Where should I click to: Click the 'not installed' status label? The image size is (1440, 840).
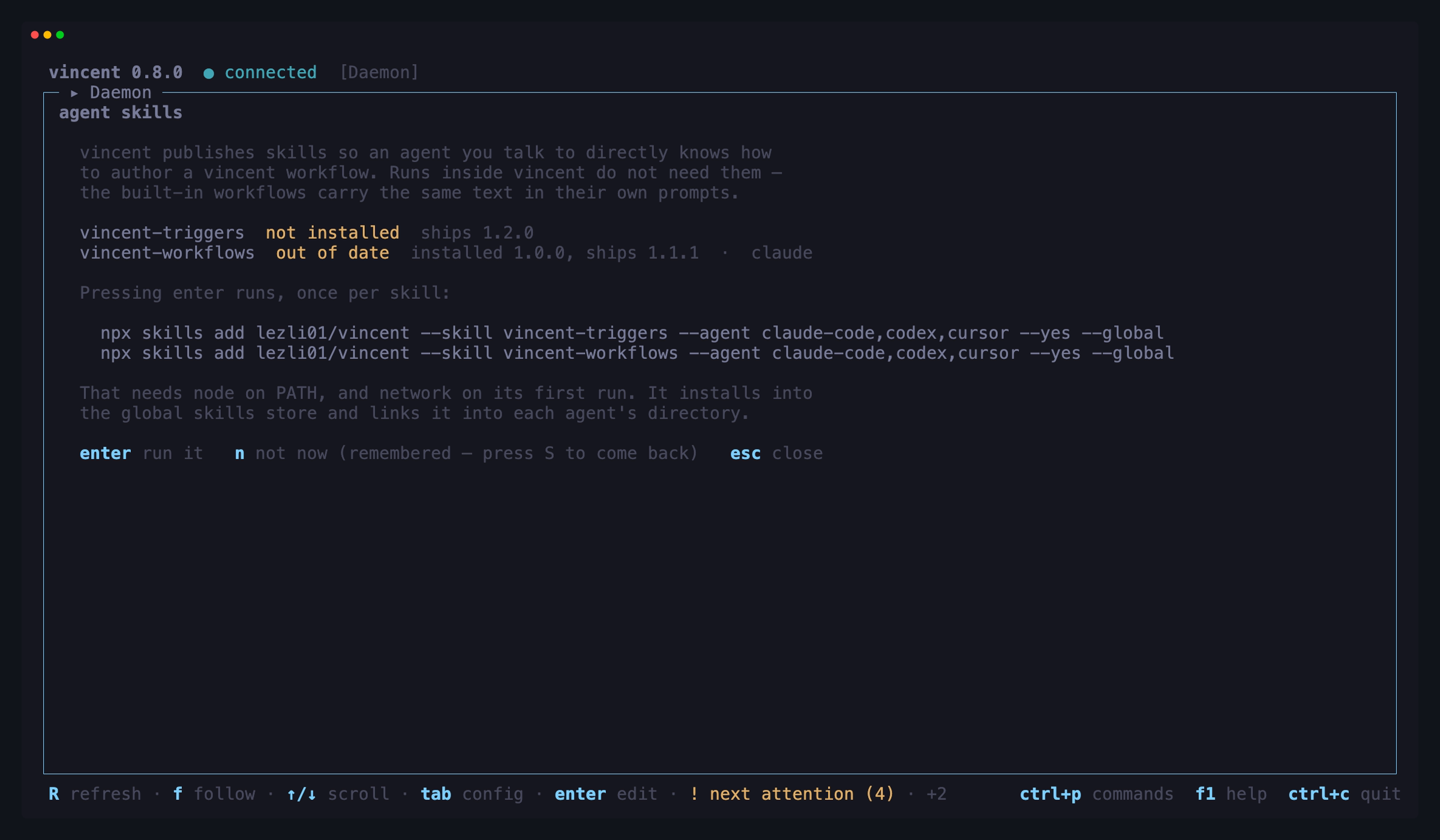tap(332, 233)
